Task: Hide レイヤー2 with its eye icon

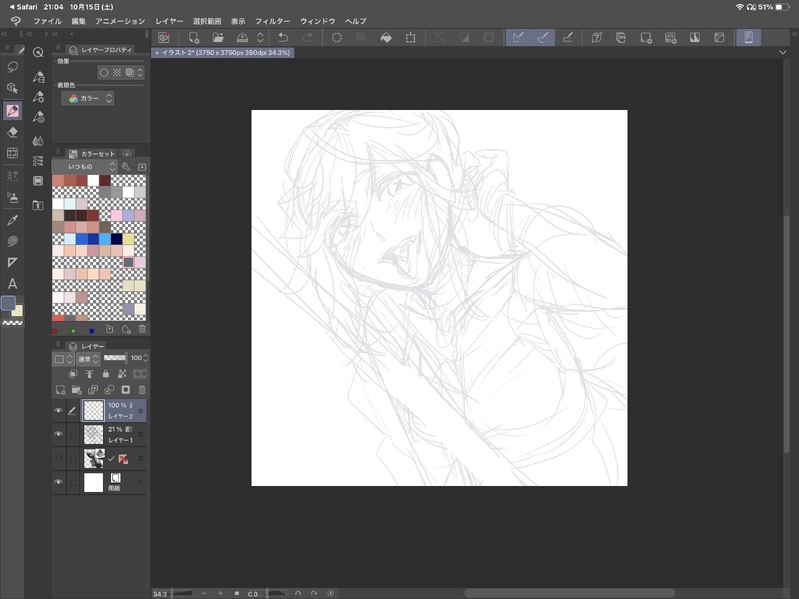Action: (x=58, y=411)
